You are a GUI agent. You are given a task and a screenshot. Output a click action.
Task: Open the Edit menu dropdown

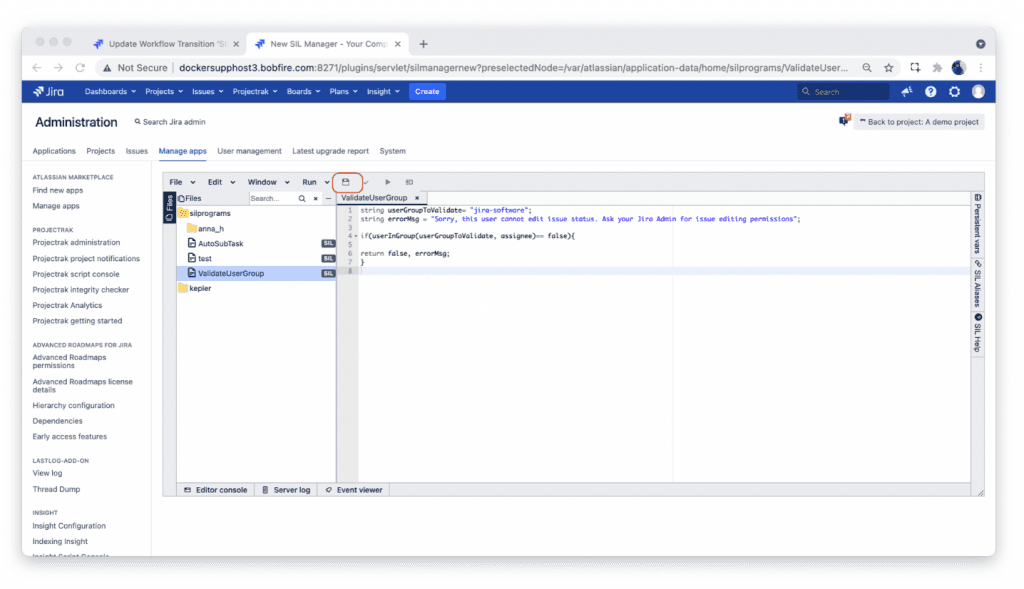click(221, 182)
